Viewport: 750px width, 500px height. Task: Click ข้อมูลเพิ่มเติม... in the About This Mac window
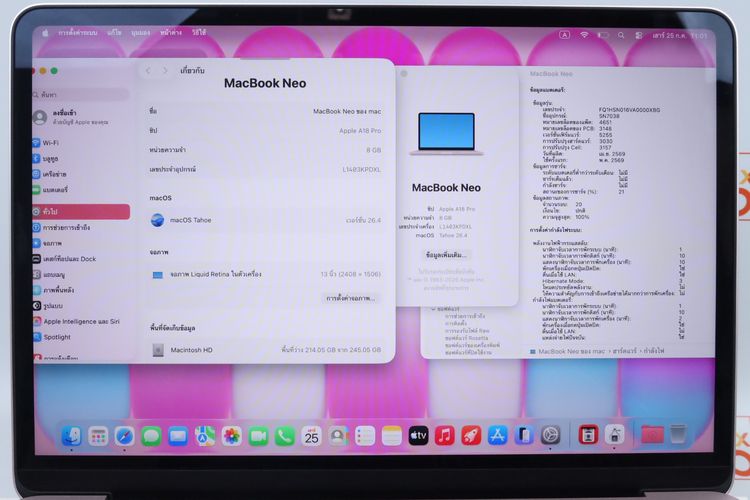pyautogui.click(x=446, y=255)
